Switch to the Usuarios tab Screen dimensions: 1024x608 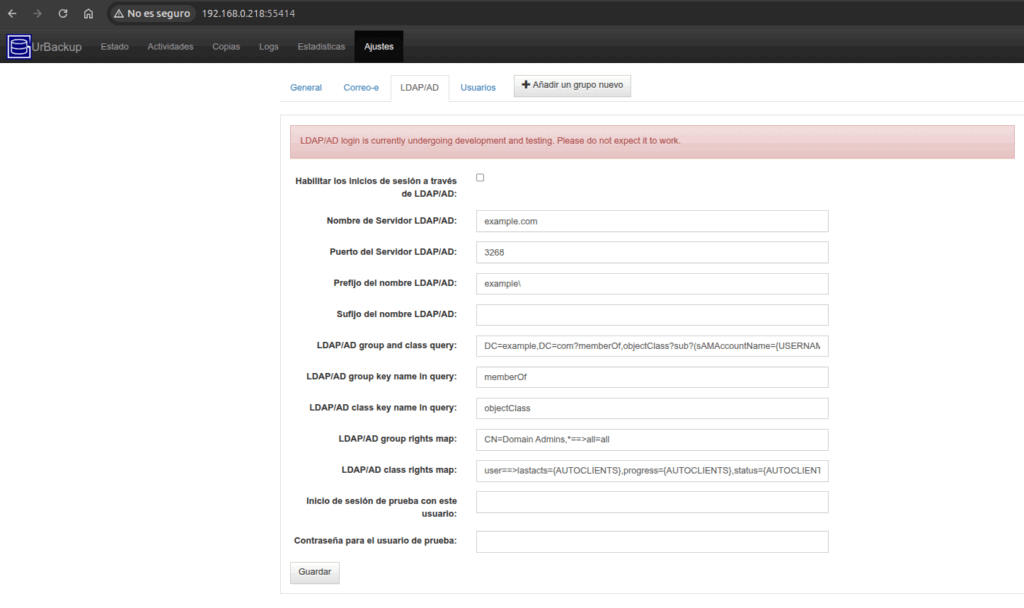tap(478, 87)
